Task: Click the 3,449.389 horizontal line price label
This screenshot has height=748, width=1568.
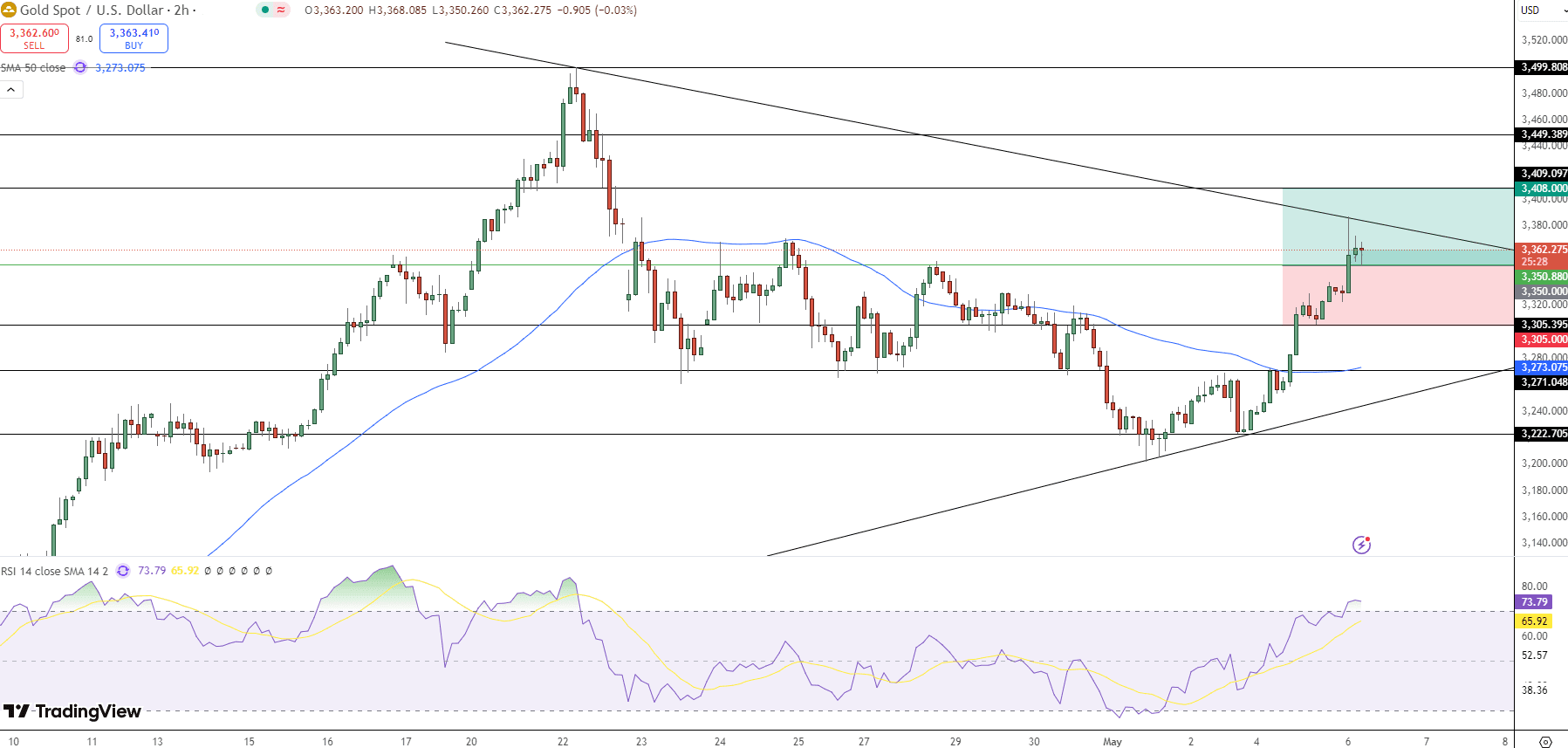Action: tap(1543, 134)
